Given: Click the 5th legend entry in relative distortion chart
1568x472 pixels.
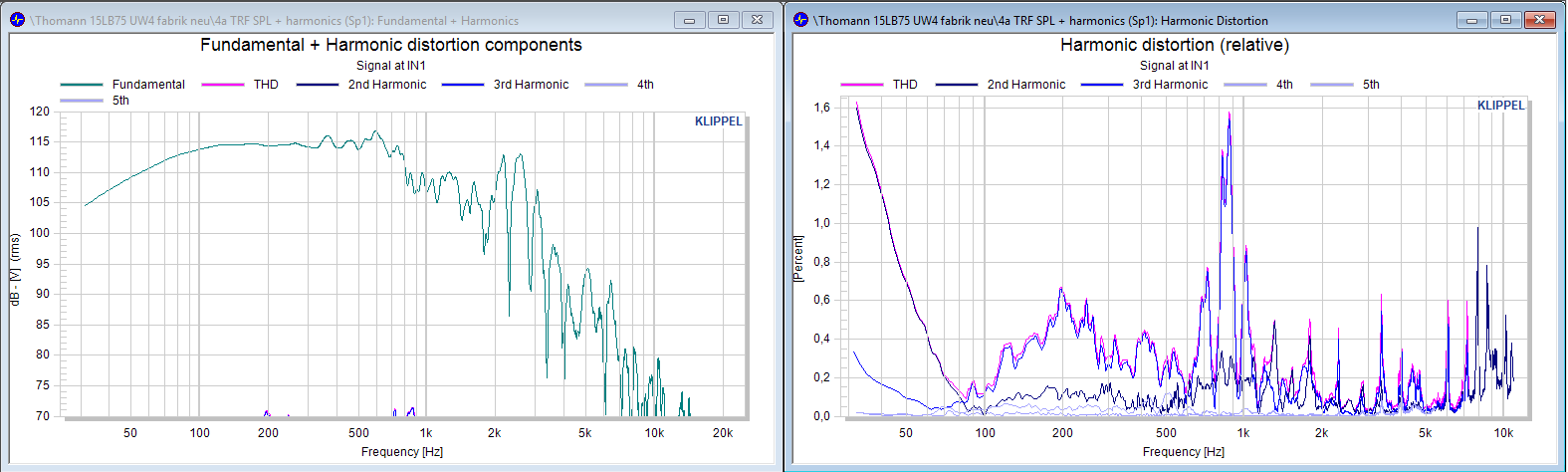Looking at the screenshot, I should click(x=1371, y=85).
